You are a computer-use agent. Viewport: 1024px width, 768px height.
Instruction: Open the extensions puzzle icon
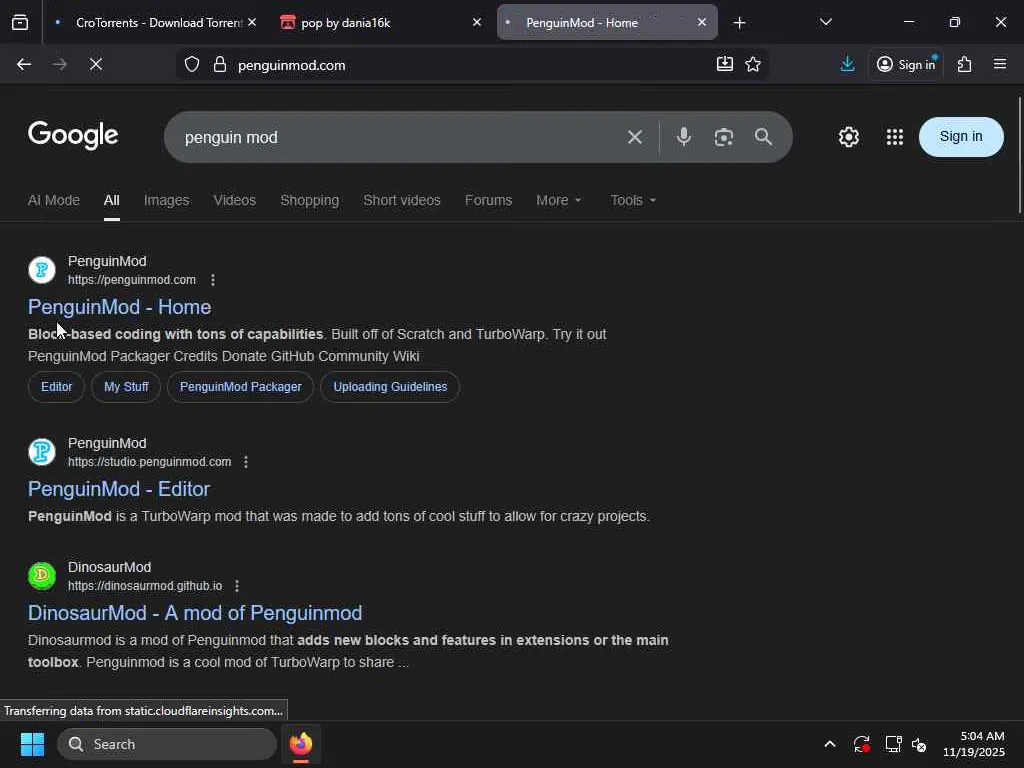pyautogui.click(x=964, y=64)
